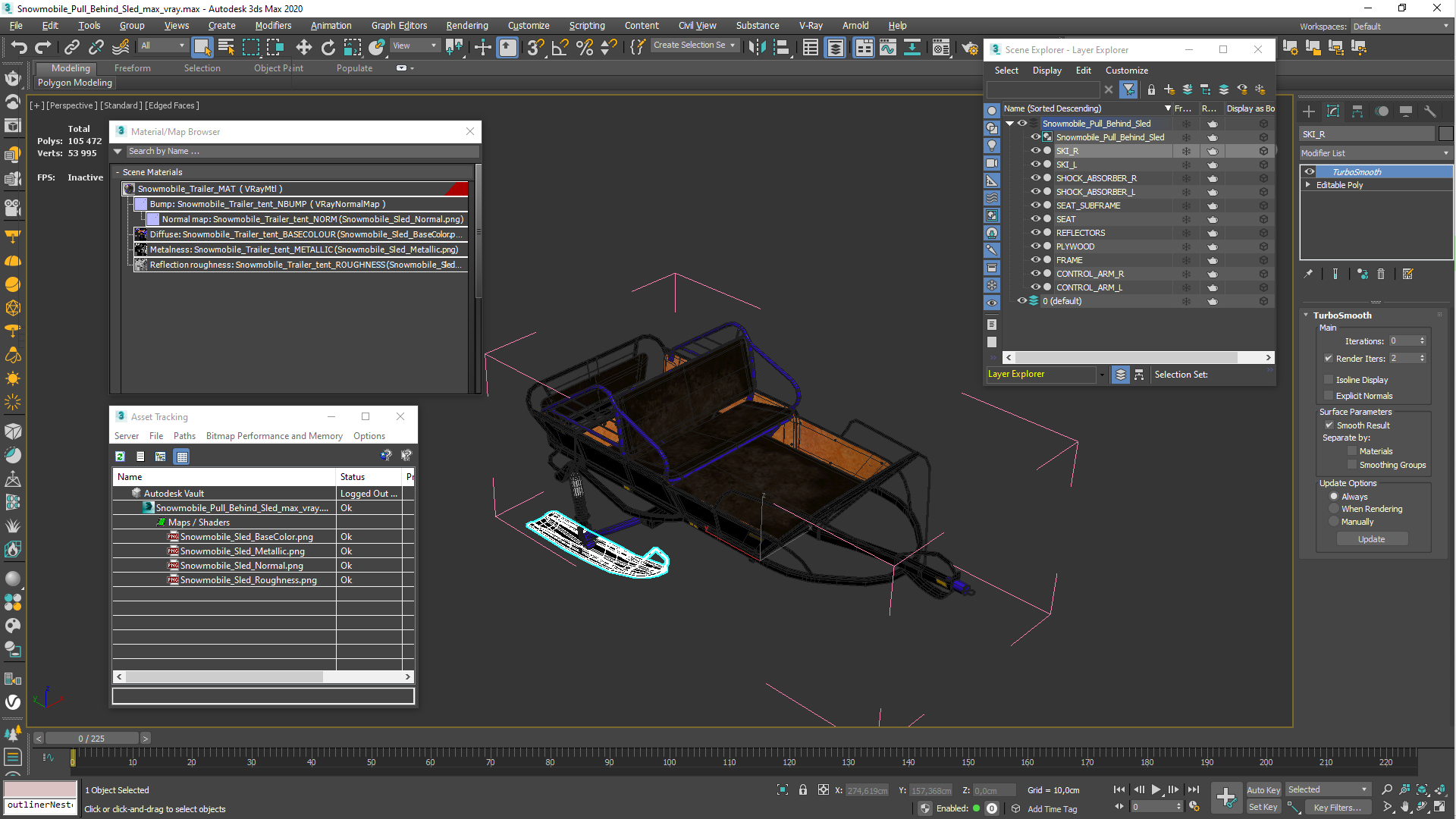Click the Create panel plus tab
Screen dimensions: 1456x819
[x=1309, y=111]
